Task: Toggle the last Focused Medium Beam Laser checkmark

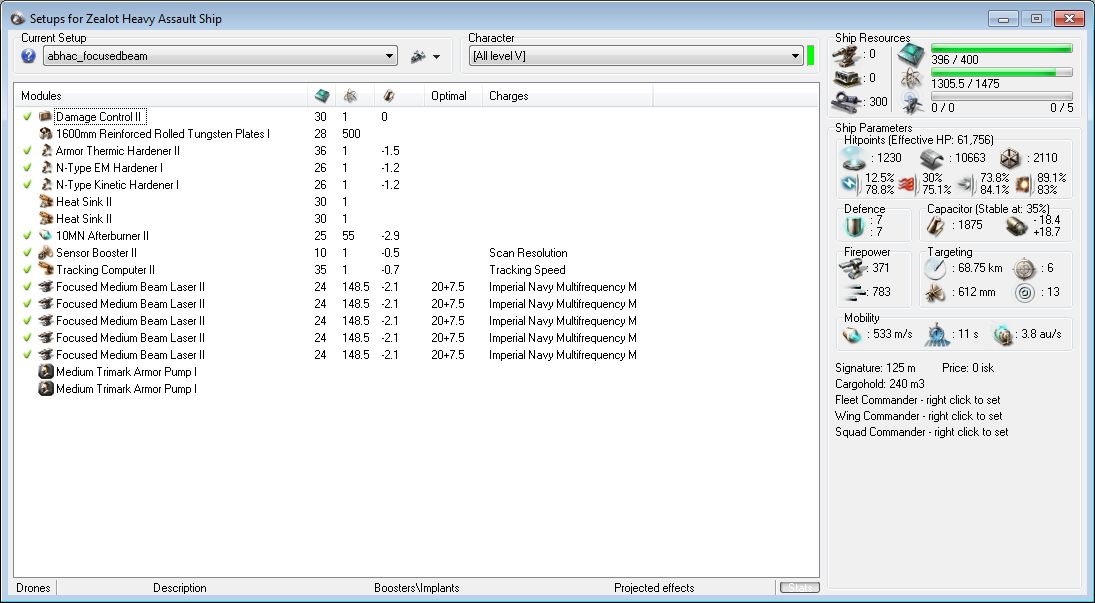Action: pos(27,354)
